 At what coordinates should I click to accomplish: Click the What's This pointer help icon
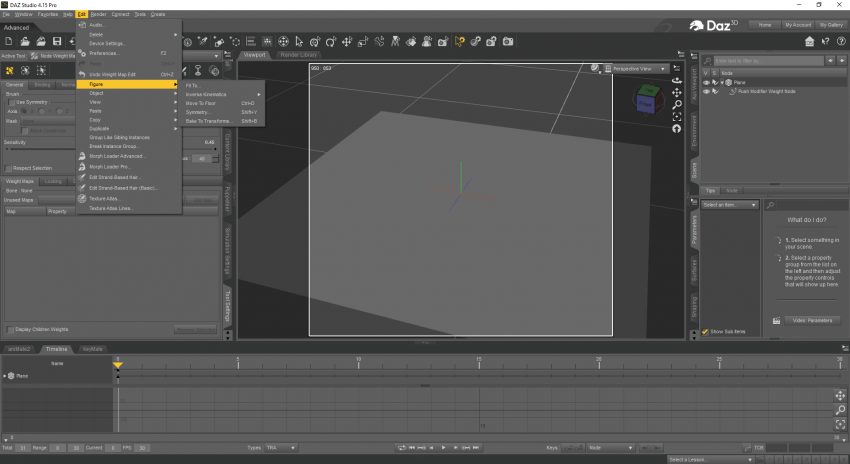(825, 41)
